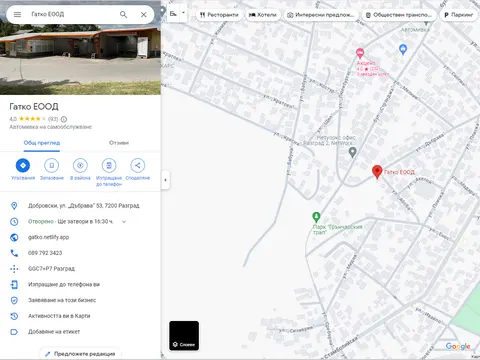Click the plus code G6C7+P7 Разград

51,269
